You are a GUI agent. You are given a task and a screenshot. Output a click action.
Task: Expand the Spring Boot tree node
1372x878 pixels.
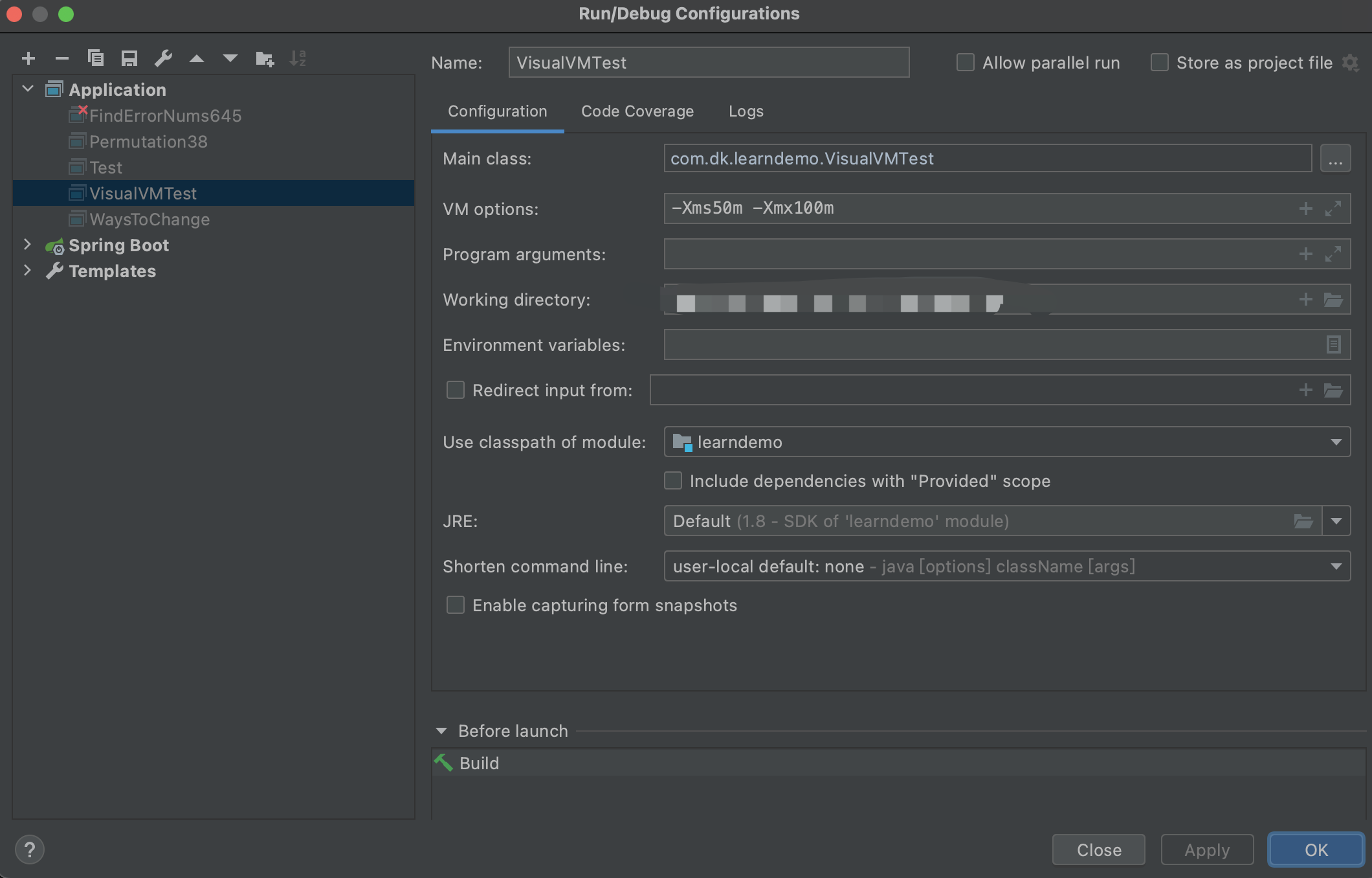[27, 245]
